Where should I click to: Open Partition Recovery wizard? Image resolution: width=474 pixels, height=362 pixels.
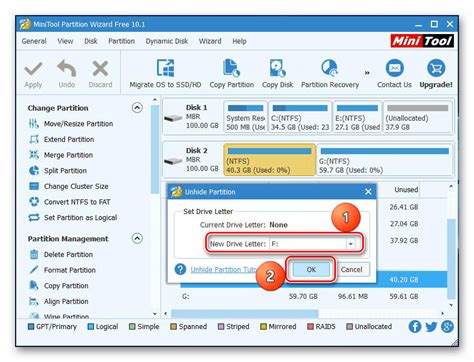tap(330, 74)
